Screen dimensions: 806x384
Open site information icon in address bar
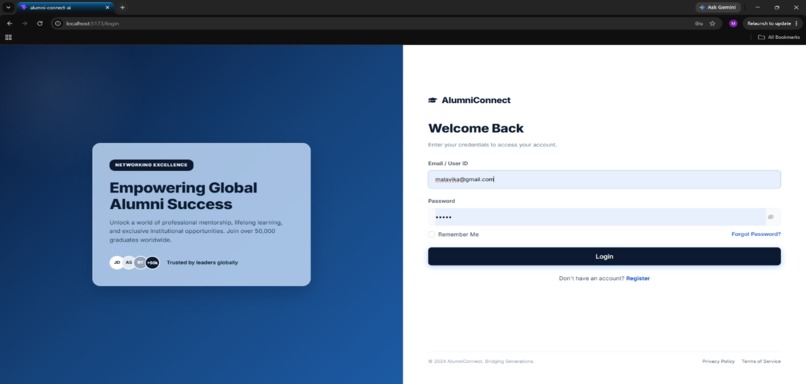(x=58, y=24)
